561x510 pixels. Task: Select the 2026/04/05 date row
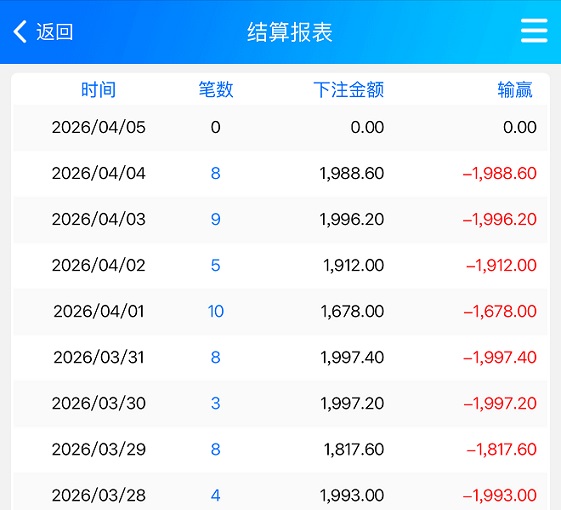coord(280,127)
